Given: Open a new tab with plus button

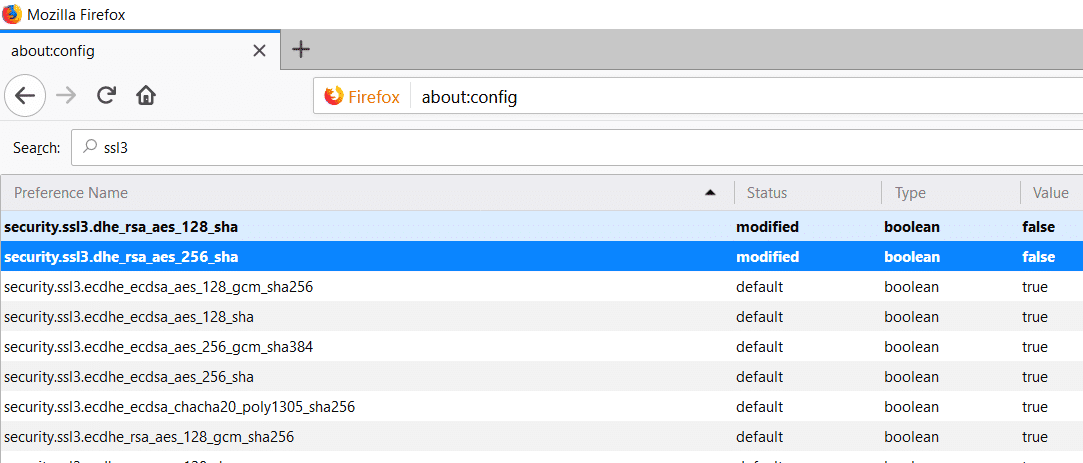Looking at the screenshot, I should (300, 49).
